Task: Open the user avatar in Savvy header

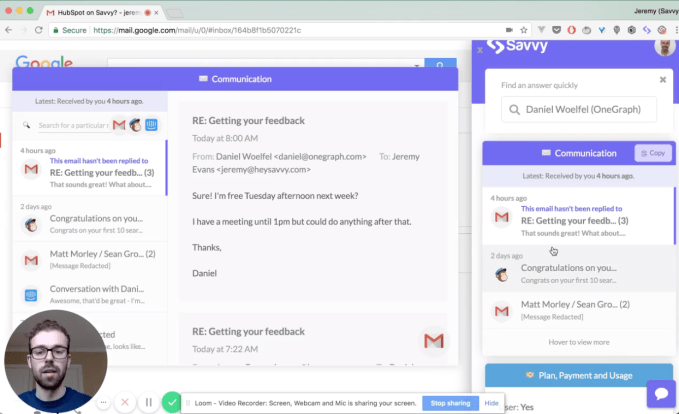Action: pos(665,47)
